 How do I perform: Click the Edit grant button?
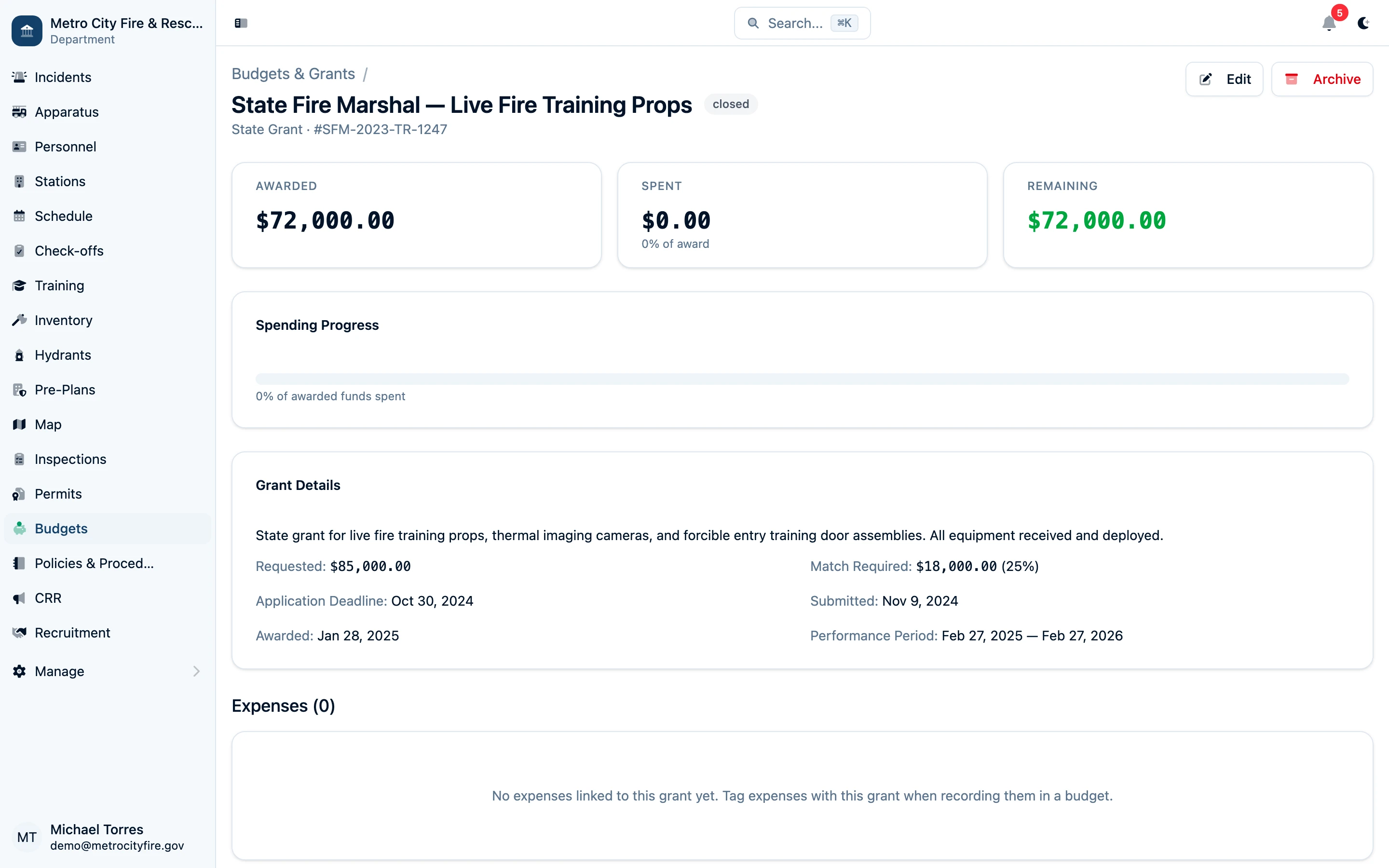click(x=1224, y=79)
